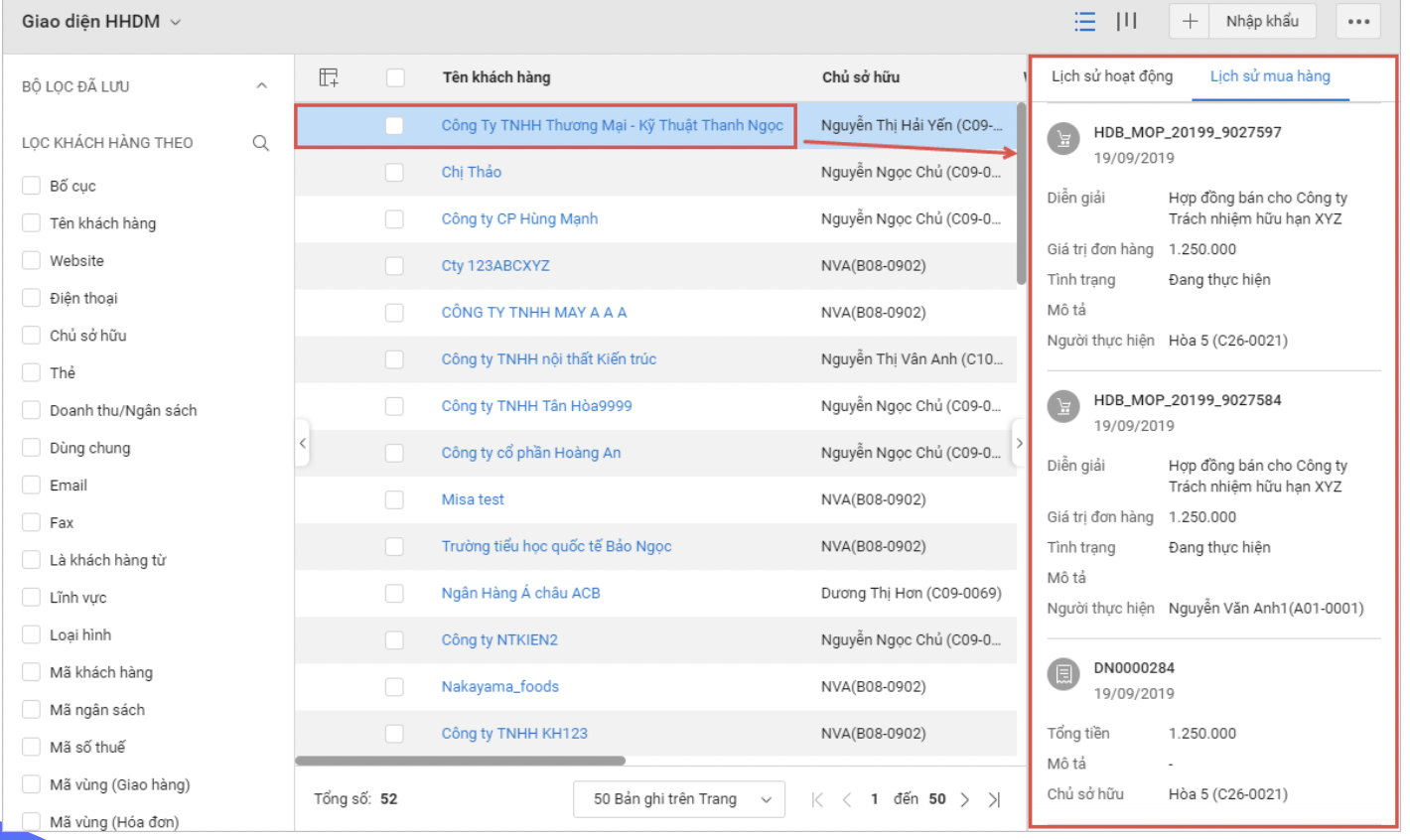The height and width of the screenshot is (840, 1410).
Task: Select the Misa test row checkbox
Action: 394,499
